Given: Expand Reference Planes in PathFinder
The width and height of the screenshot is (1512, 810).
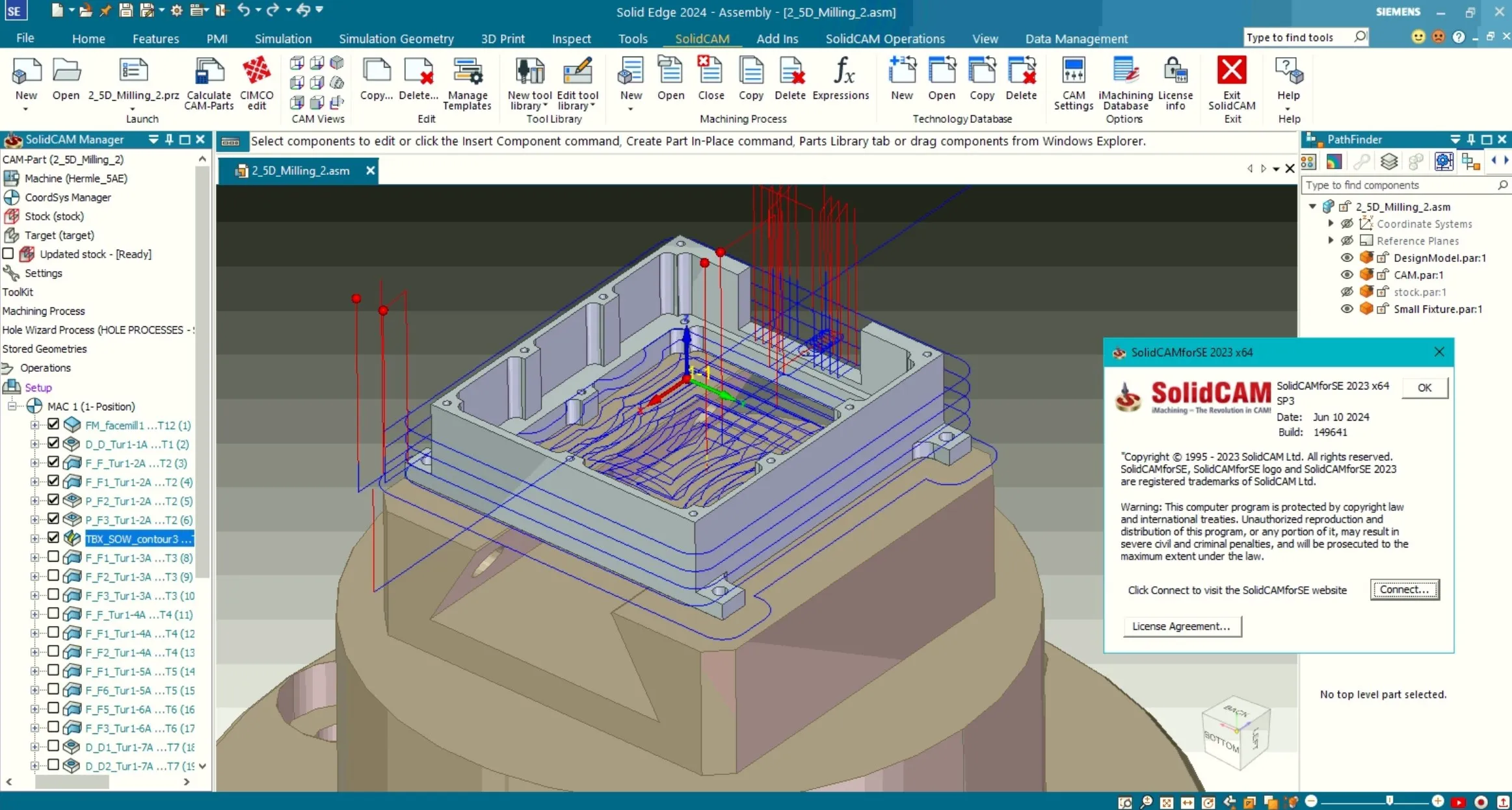Looking at the screenshot, I should (1331, 240).
